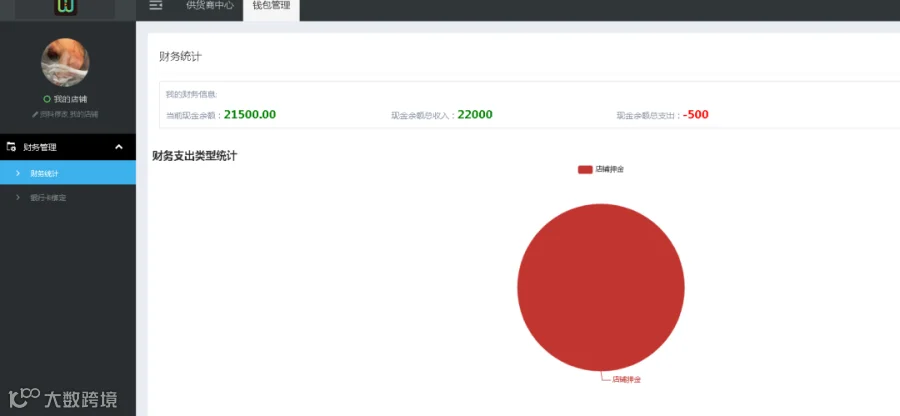Viewport: 900px width, 416px height.
Task: Click the green W app logo
Action: (x=65, y=7)
